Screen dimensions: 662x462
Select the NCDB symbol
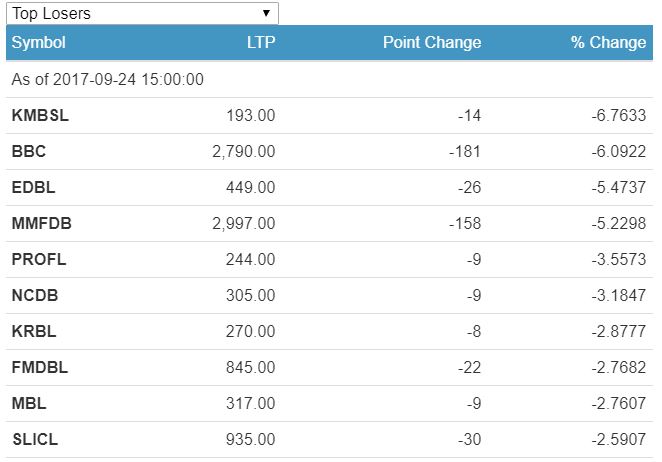(35, 296)
